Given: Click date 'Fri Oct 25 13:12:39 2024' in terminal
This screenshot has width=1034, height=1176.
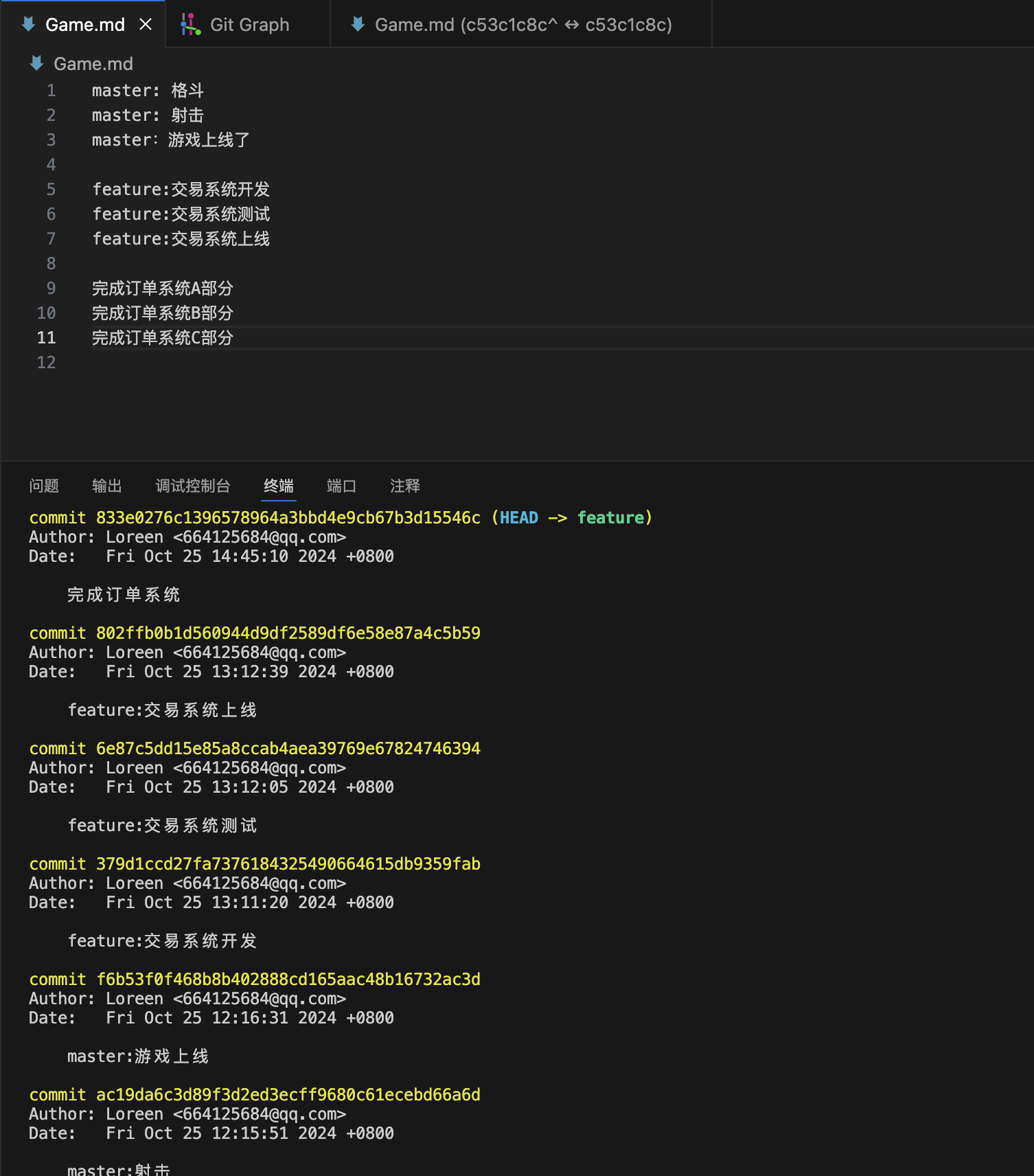Looking at the screenshot, I should [x=221, y=672].
